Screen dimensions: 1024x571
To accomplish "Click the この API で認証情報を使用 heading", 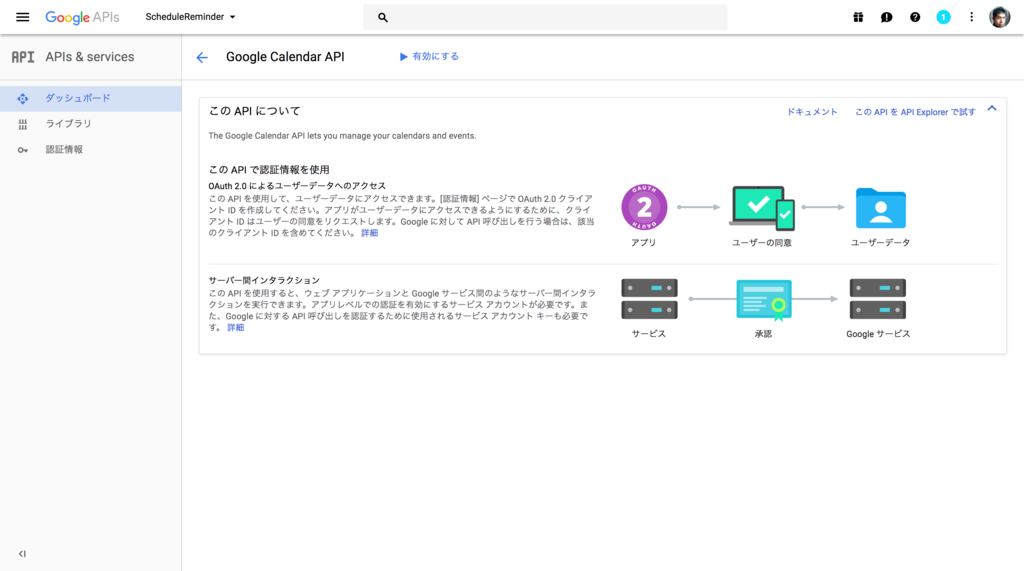I will click(269, 170).
